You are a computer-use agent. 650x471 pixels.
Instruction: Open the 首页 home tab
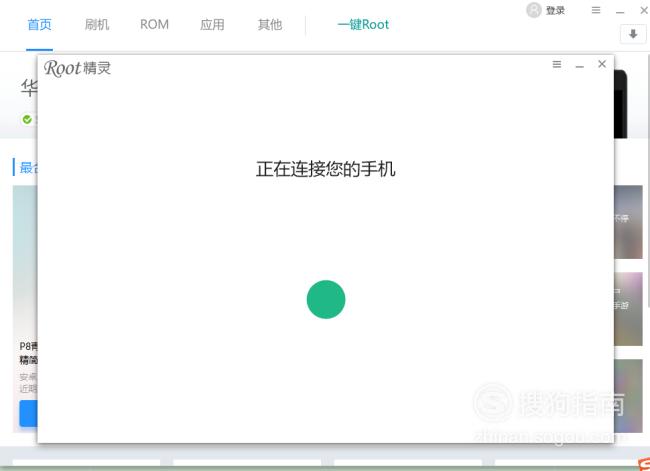(39, 24)
